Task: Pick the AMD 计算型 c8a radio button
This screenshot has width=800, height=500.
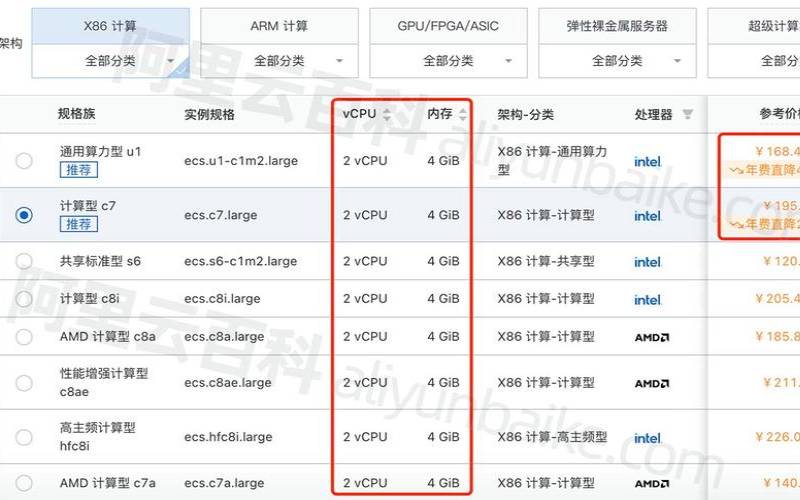Action: (23, 337)
